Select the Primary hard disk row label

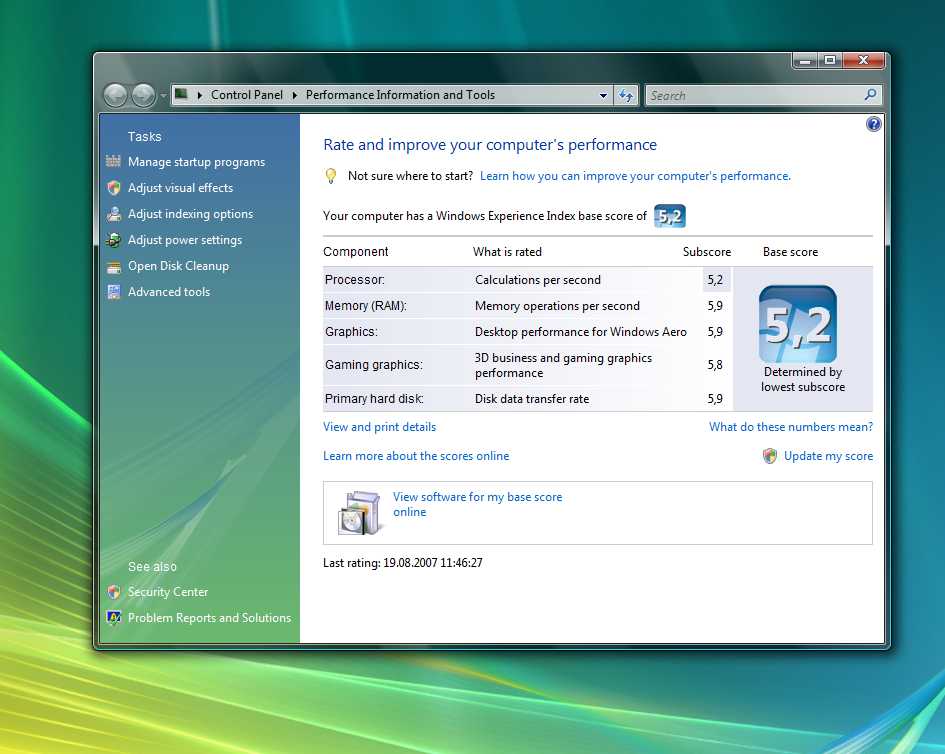coord(374,398)
